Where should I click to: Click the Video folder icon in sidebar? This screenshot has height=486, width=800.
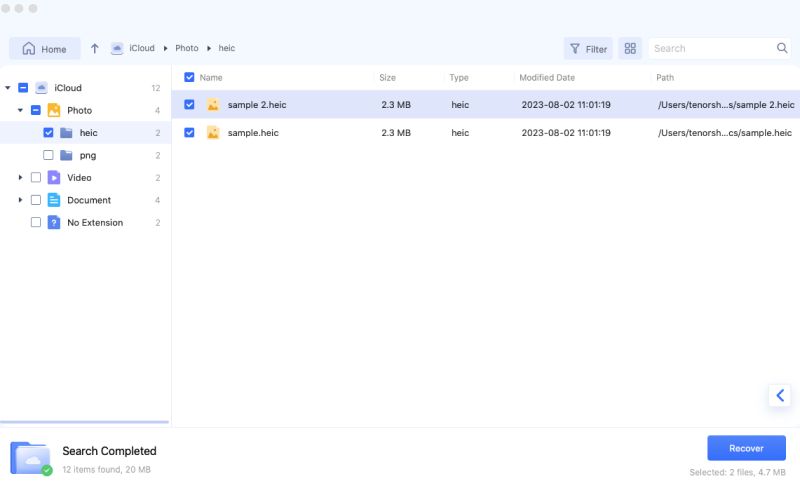[x=54, y=178]
